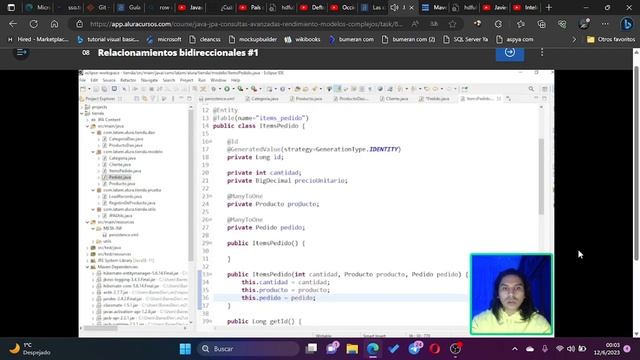Screen dimensions: 640x360
Task: Select the Pedido.java file in the tree
Action: click(120, 177)
